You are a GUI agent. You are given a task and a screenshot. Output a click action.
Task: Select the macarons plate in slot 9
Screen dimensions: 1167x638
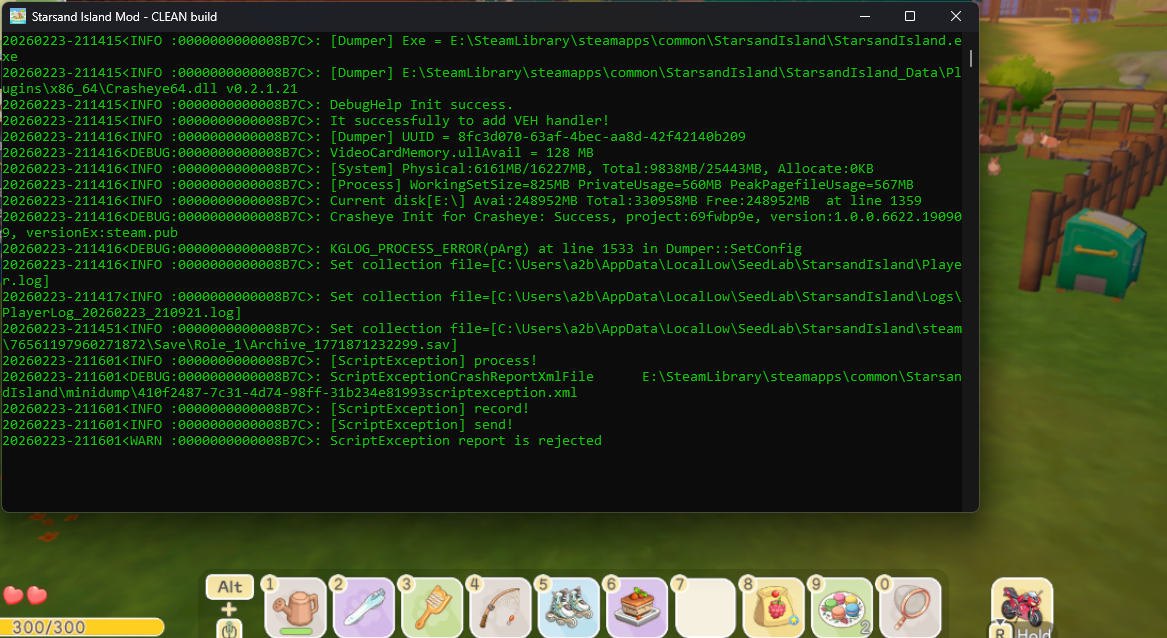[842, 607]
